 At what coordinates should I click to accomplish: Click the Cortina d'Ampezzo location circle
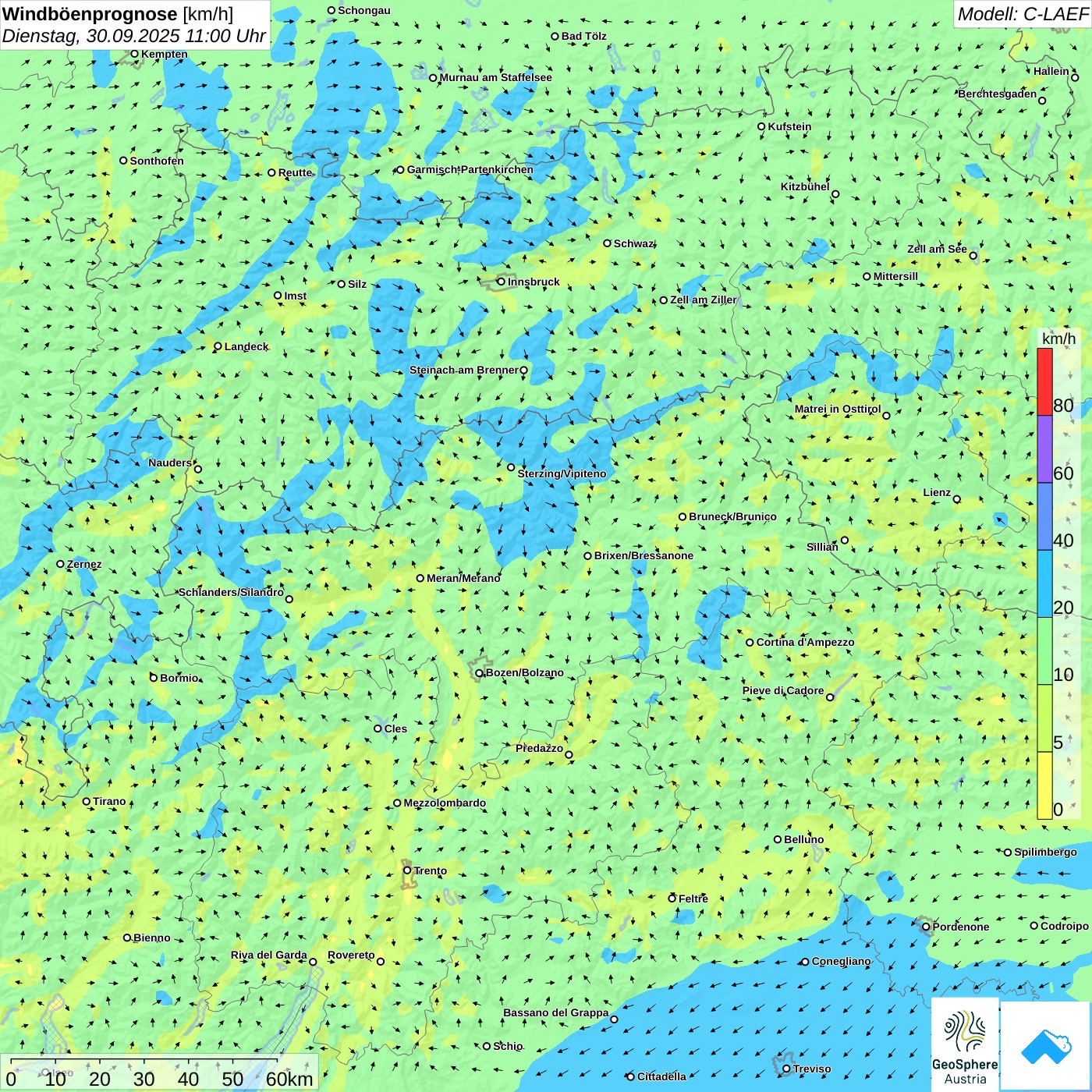click(x=750, y=643)
